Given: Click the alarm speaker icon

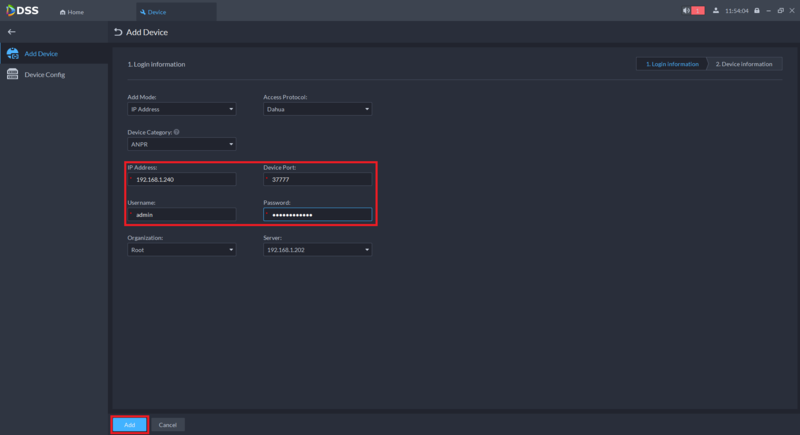Looking at the screenshot, I should 686,11.
